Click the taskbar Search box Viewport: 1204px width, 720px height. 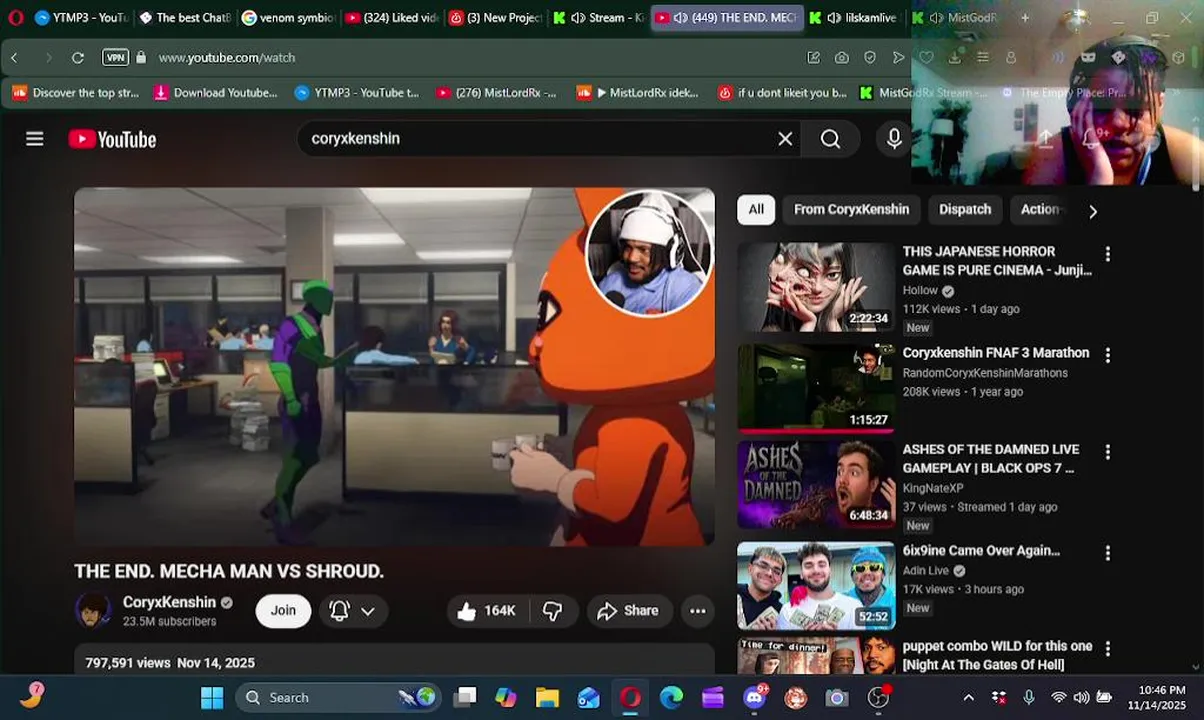(x=339, y=698)
